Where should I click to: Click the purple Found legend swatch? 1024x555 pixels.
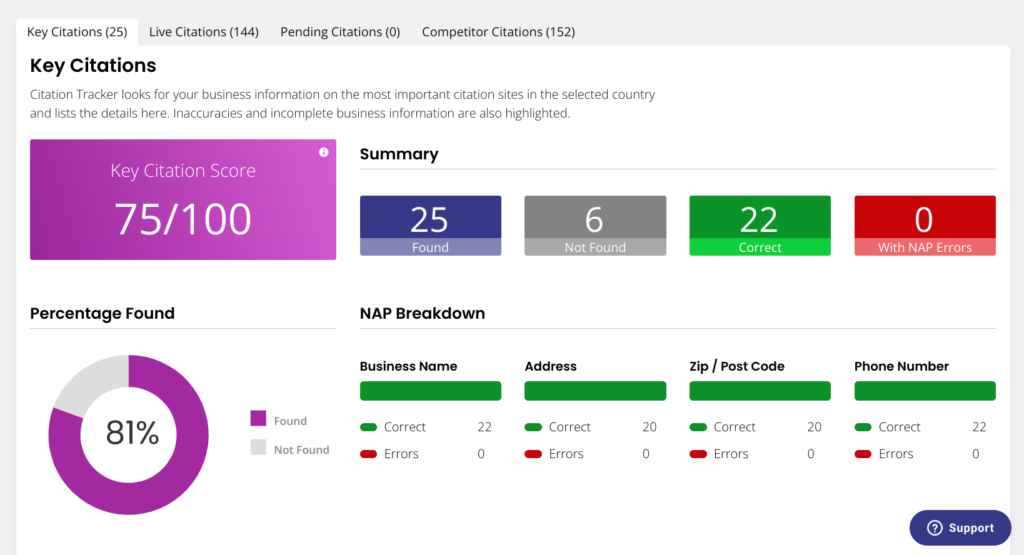coord(258,420)
